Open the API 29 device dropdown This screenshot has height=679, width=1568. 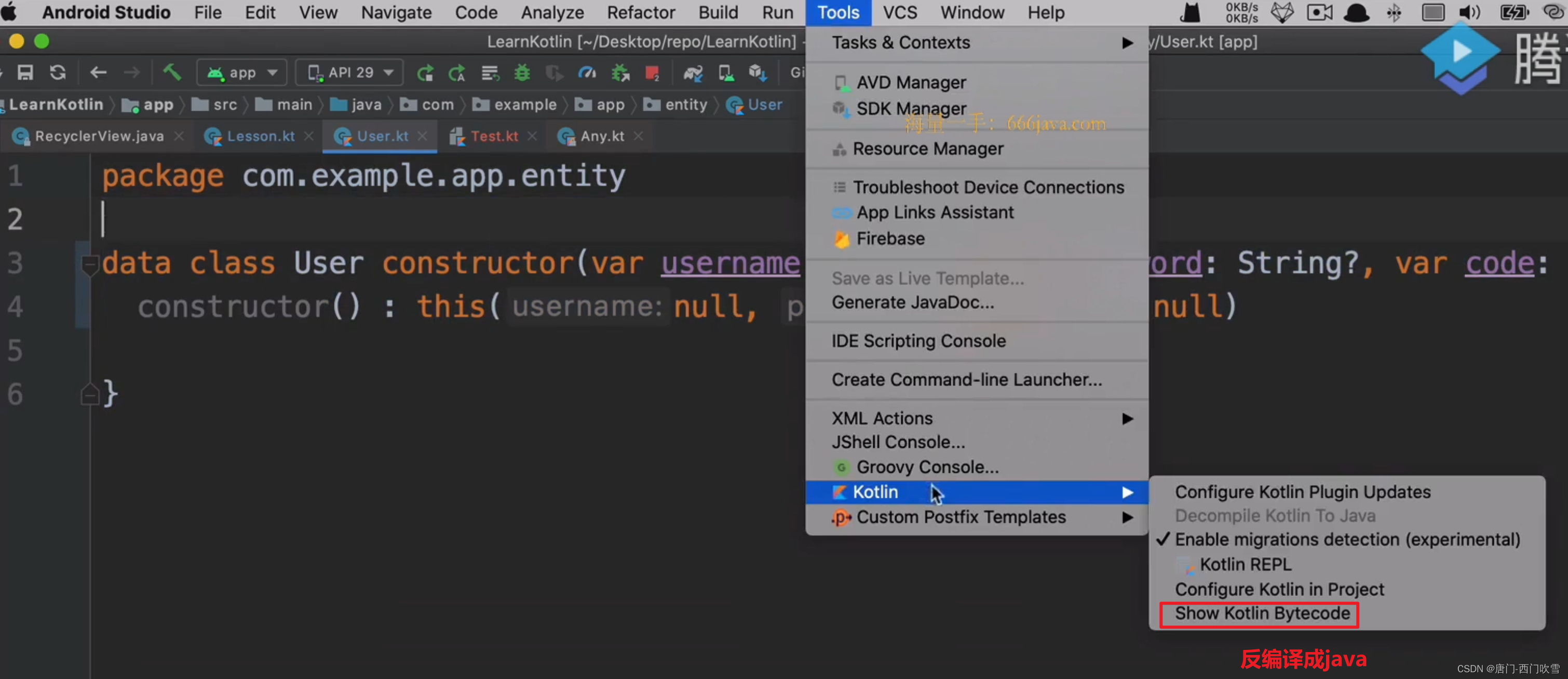349,72
